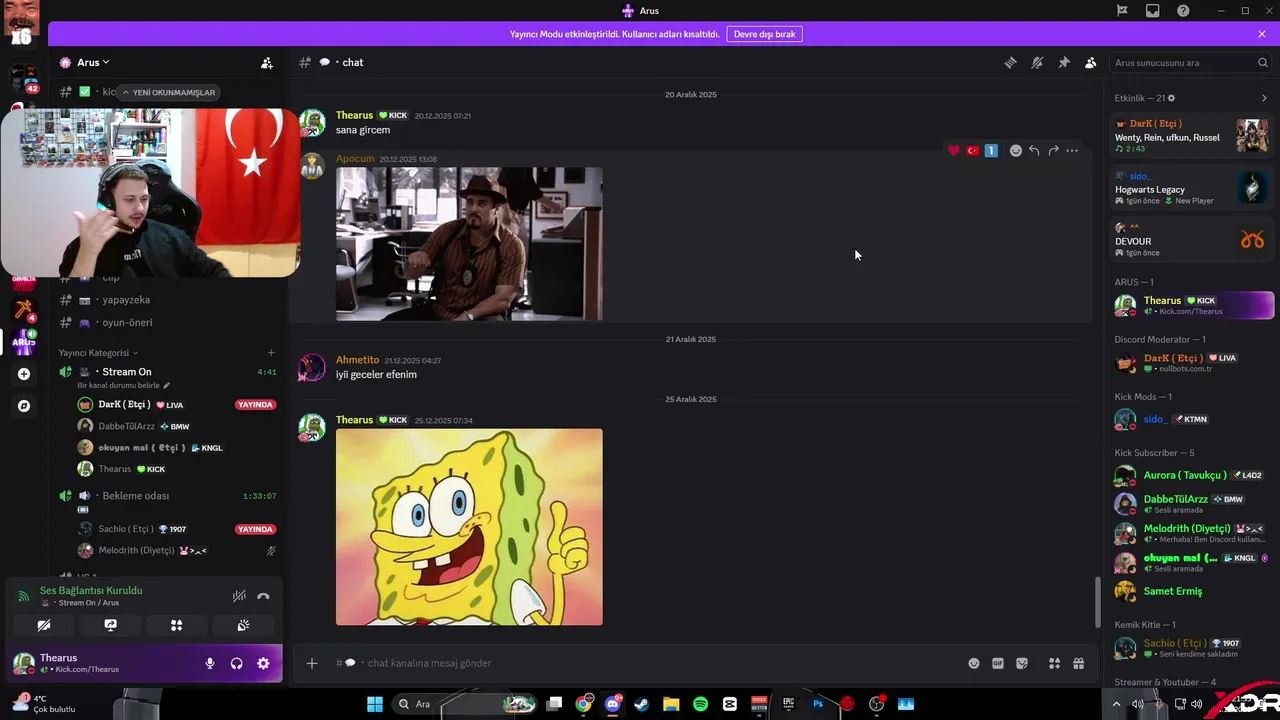Open pinned messages pin icon

(x=1064, y=62)
